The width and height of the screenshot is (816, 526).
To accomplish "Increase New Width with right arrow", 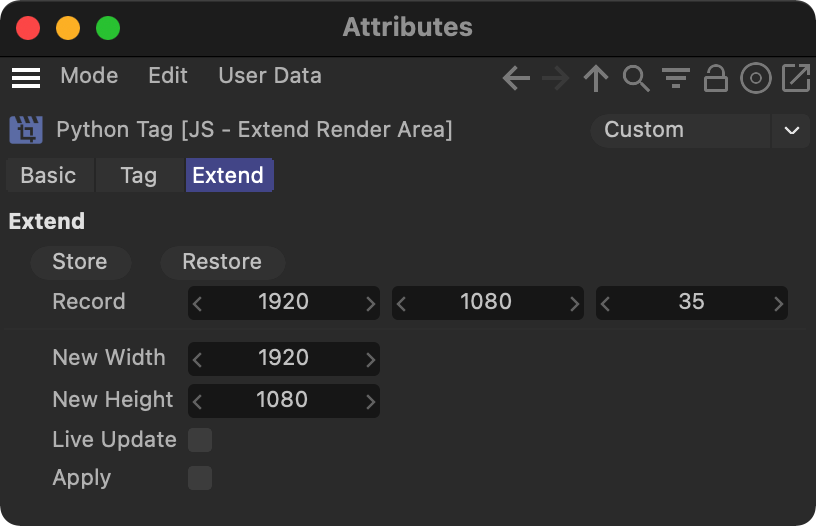I will pos(370,359).
